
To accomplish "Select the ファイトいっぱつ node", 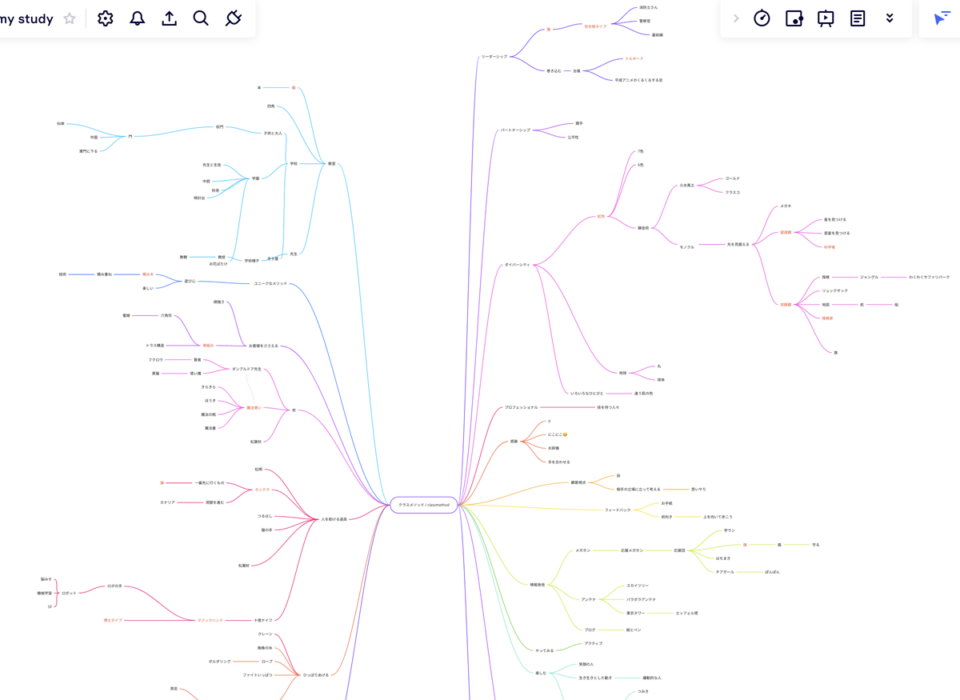I will coord(257,675).
